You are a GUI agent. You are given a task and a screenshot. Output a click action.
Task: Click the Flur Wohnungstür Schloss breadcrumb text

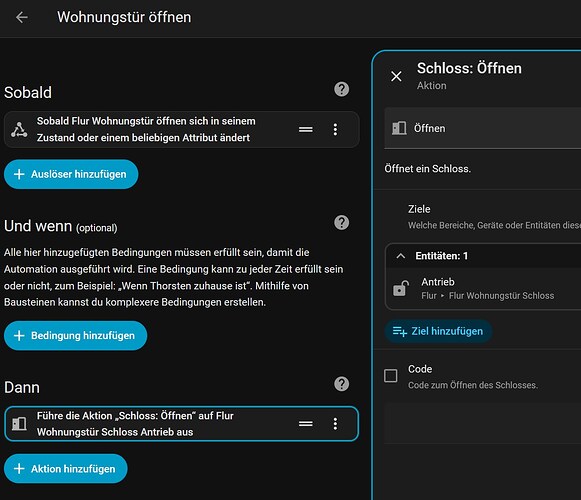(x=501, y=296)
